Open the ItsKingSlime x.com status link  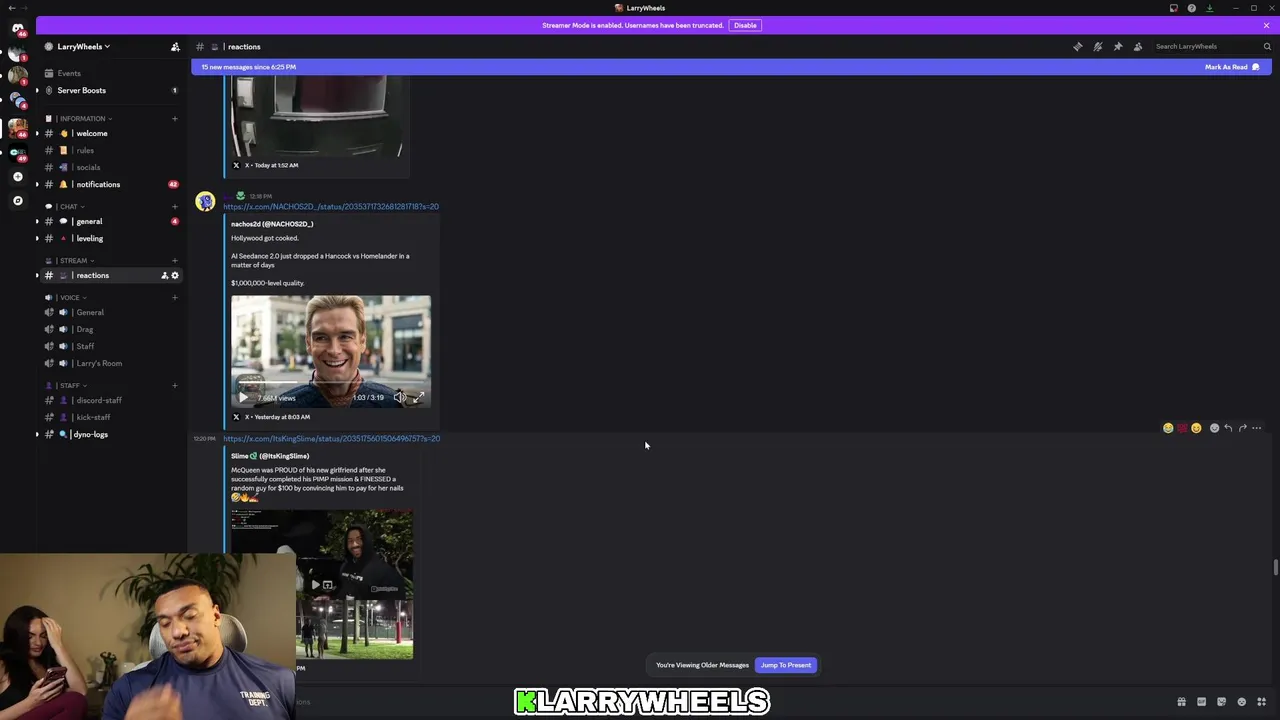pyautogui.click(x=331, y=439)
